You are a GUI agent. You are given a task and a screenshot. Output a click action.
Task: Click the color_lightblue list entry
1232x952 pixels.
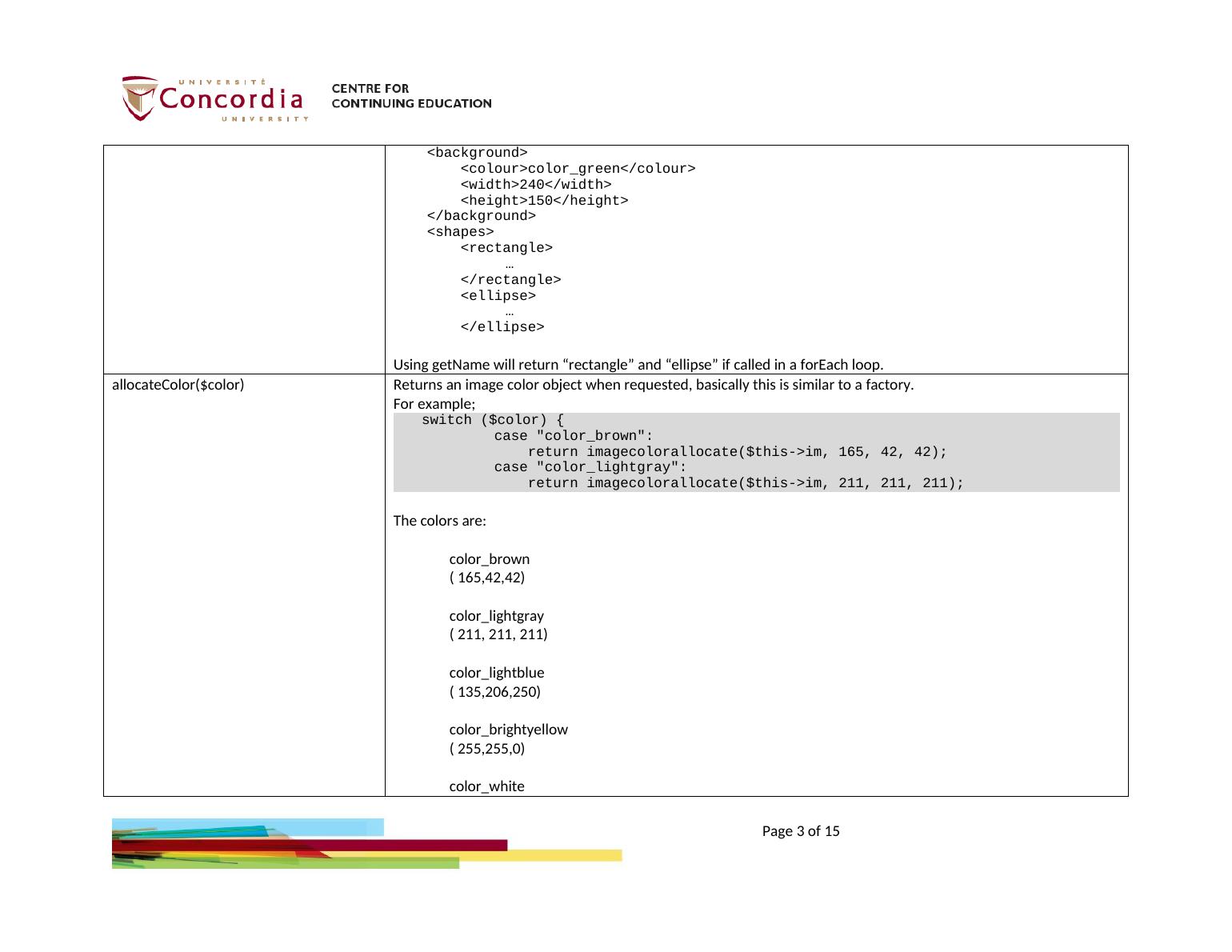tap(496, 673)
